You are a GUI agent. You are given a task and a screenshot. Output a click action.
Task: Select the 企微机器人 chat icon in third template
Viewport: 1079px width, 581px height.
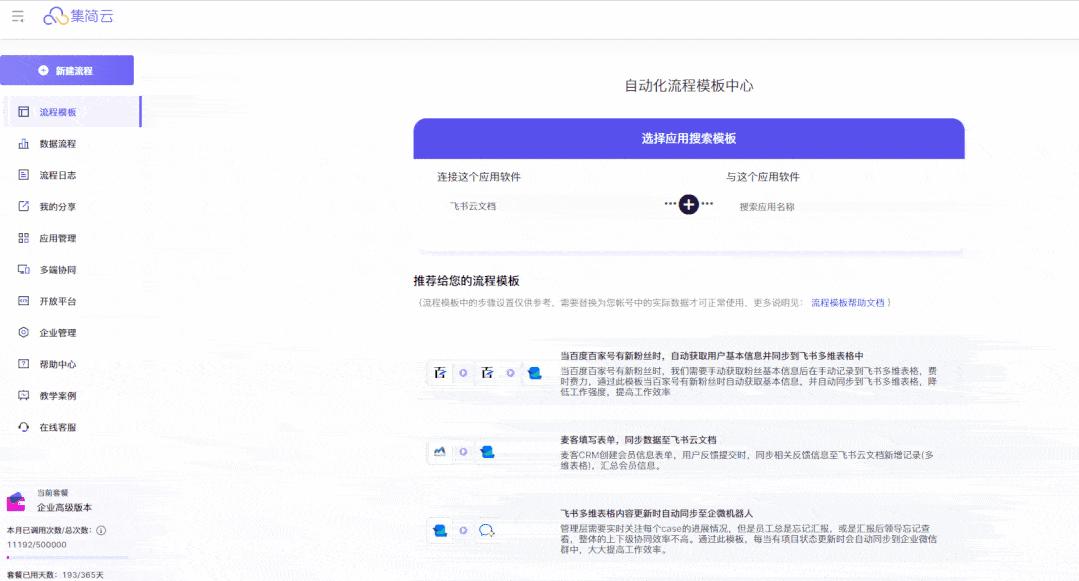point(488,531)
